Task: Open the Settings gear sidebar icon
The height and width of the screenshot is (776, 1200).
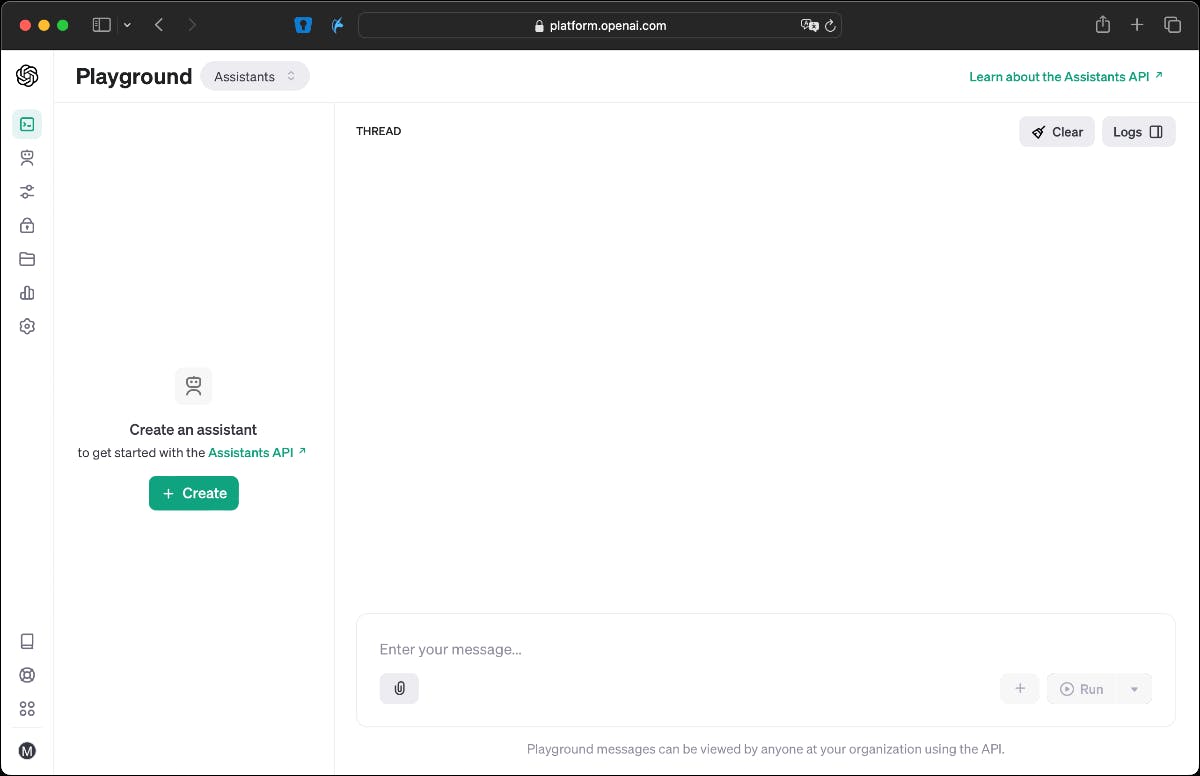Action: [x=27, y=326]
